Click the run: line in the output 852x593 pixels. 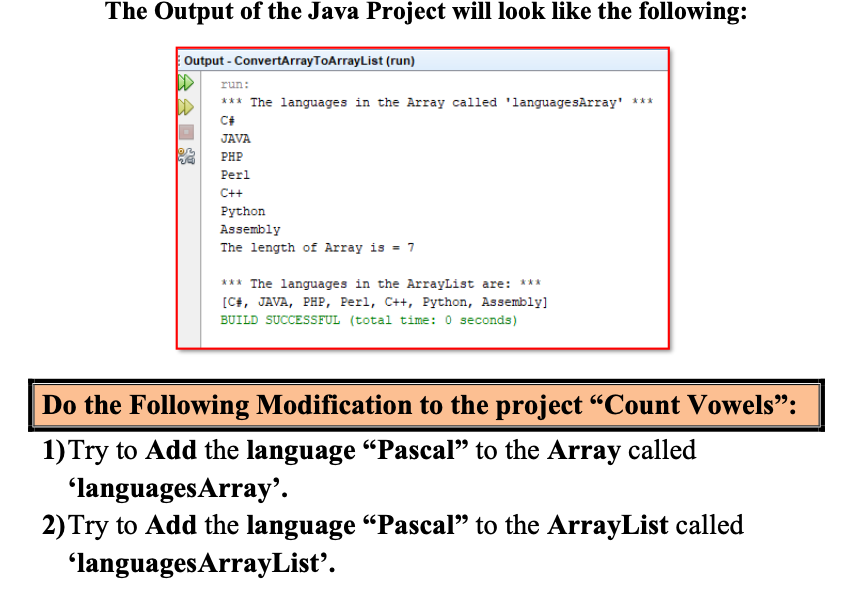pos(234,83)
